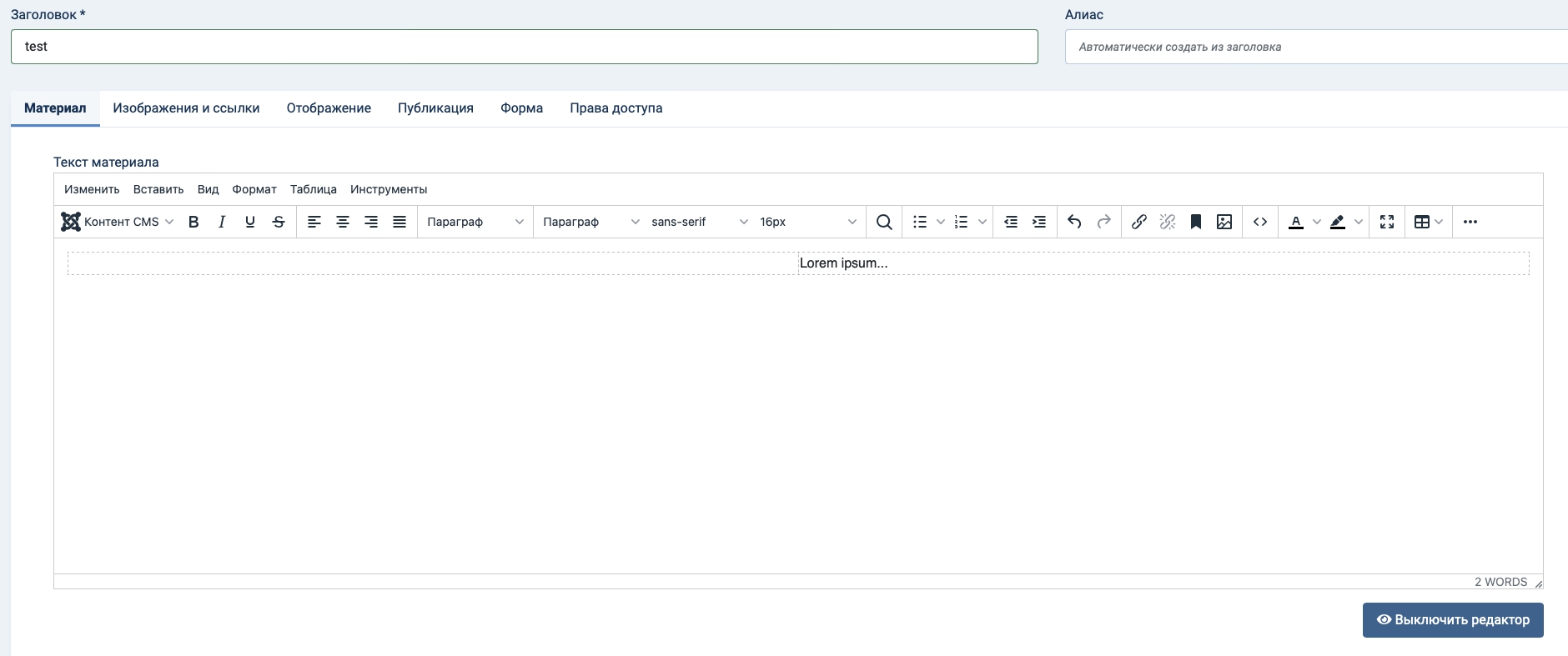Turn off editor with Выключить редактор
The image size is (1568, 656).
1452,620
